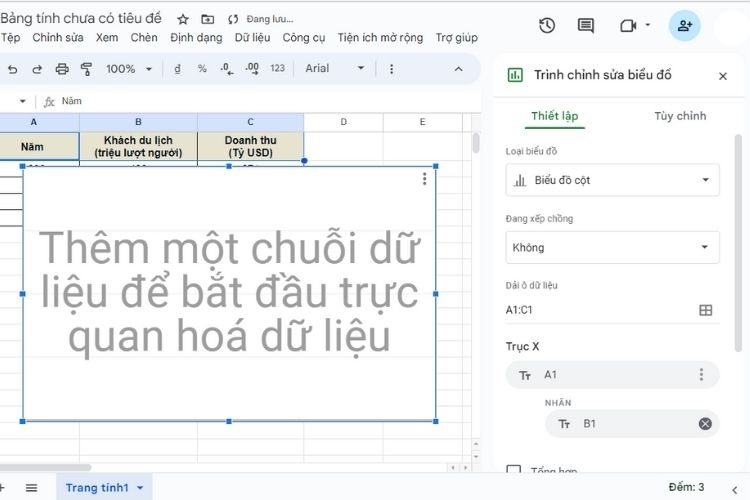Star the untitled spreadsheet

pyautogui.click(x=183, y=20)
